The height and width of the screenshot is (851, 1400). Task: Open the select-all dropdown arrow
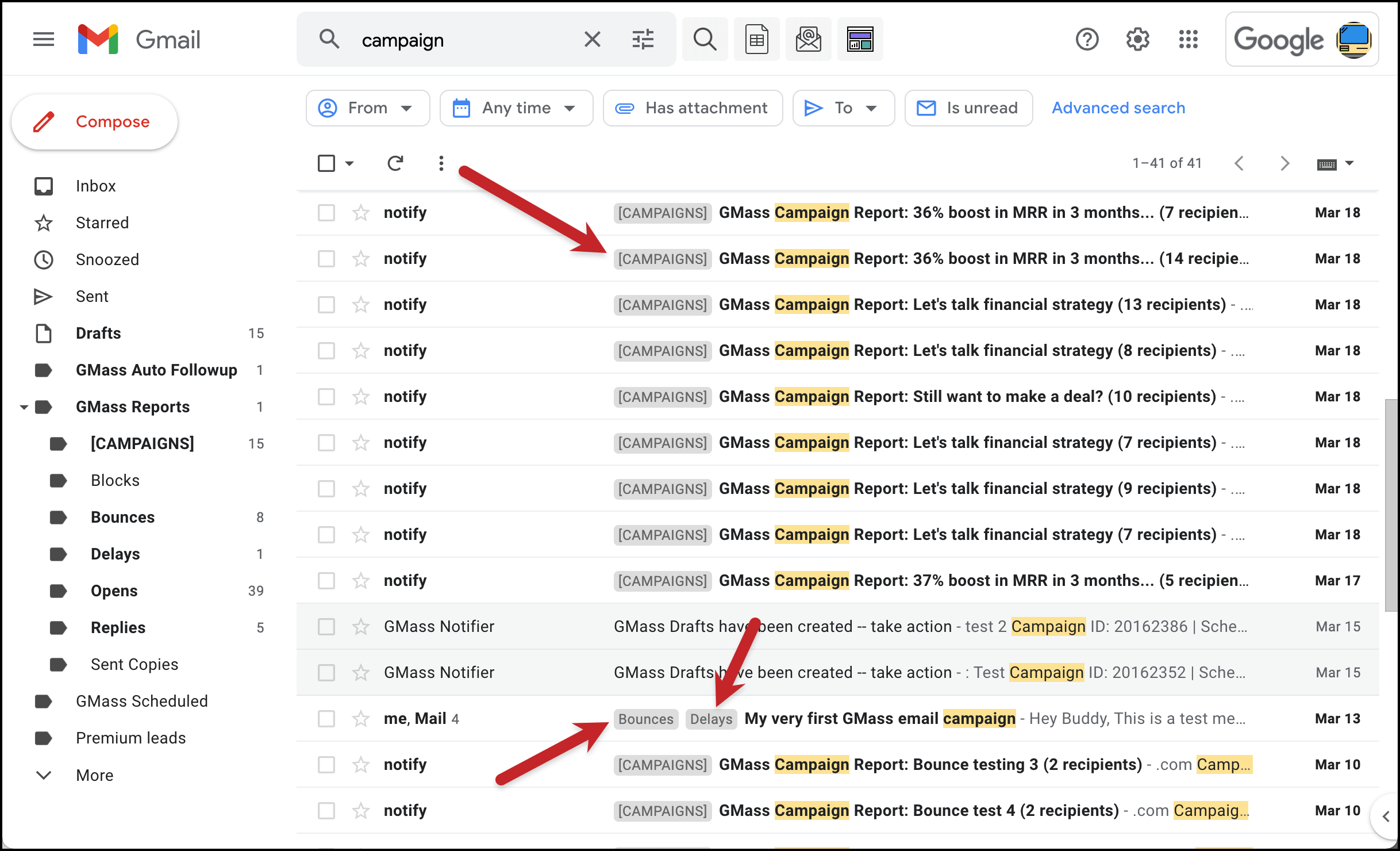349,164
